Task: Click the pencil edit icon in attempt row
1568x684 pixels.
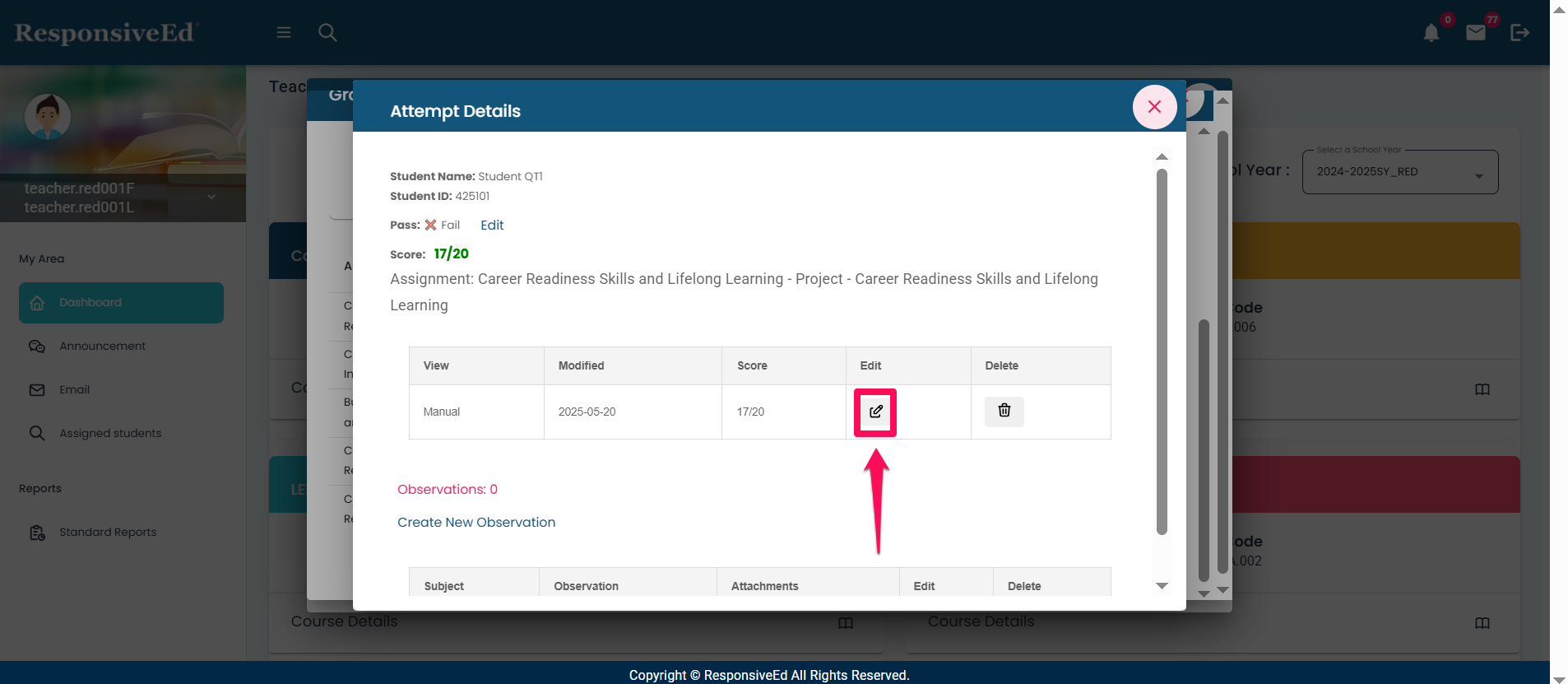Action: coord(875,412)
